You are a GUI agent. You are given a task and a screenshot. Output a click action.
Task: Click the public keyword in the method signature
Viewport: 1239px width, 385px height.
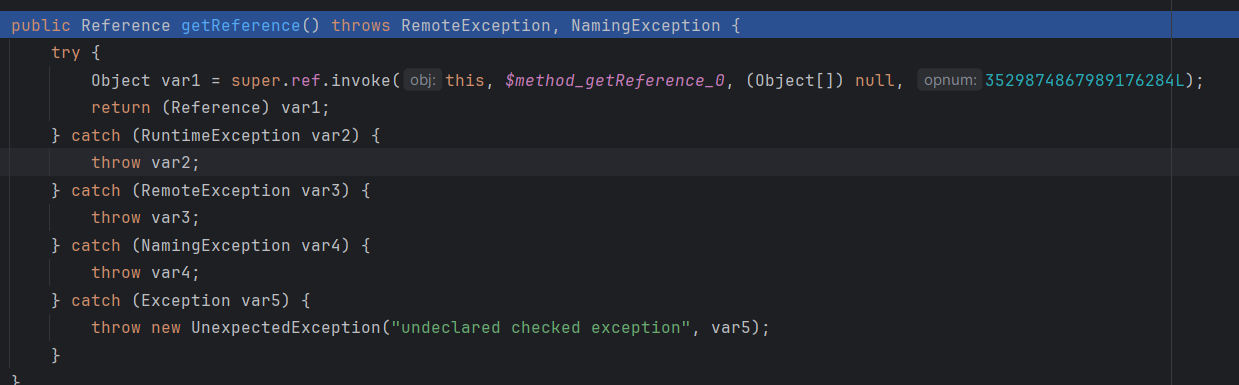click(x=41, y=25)
